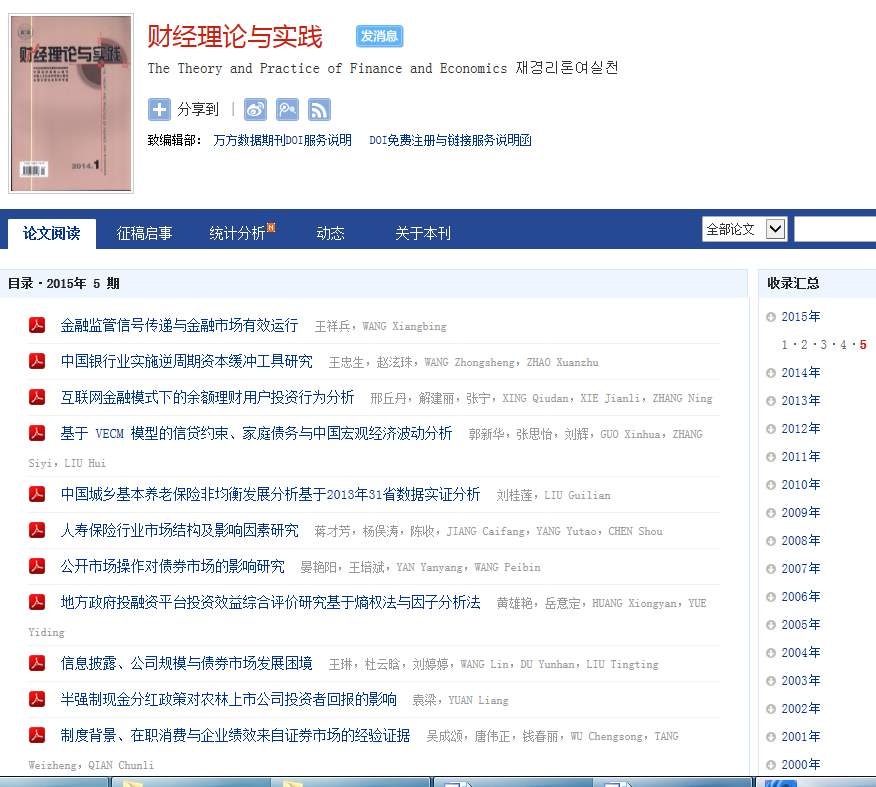Expand the 2014年 archive year
The image size is (876, 787).
pyautogui.click(x=800, y=373)
